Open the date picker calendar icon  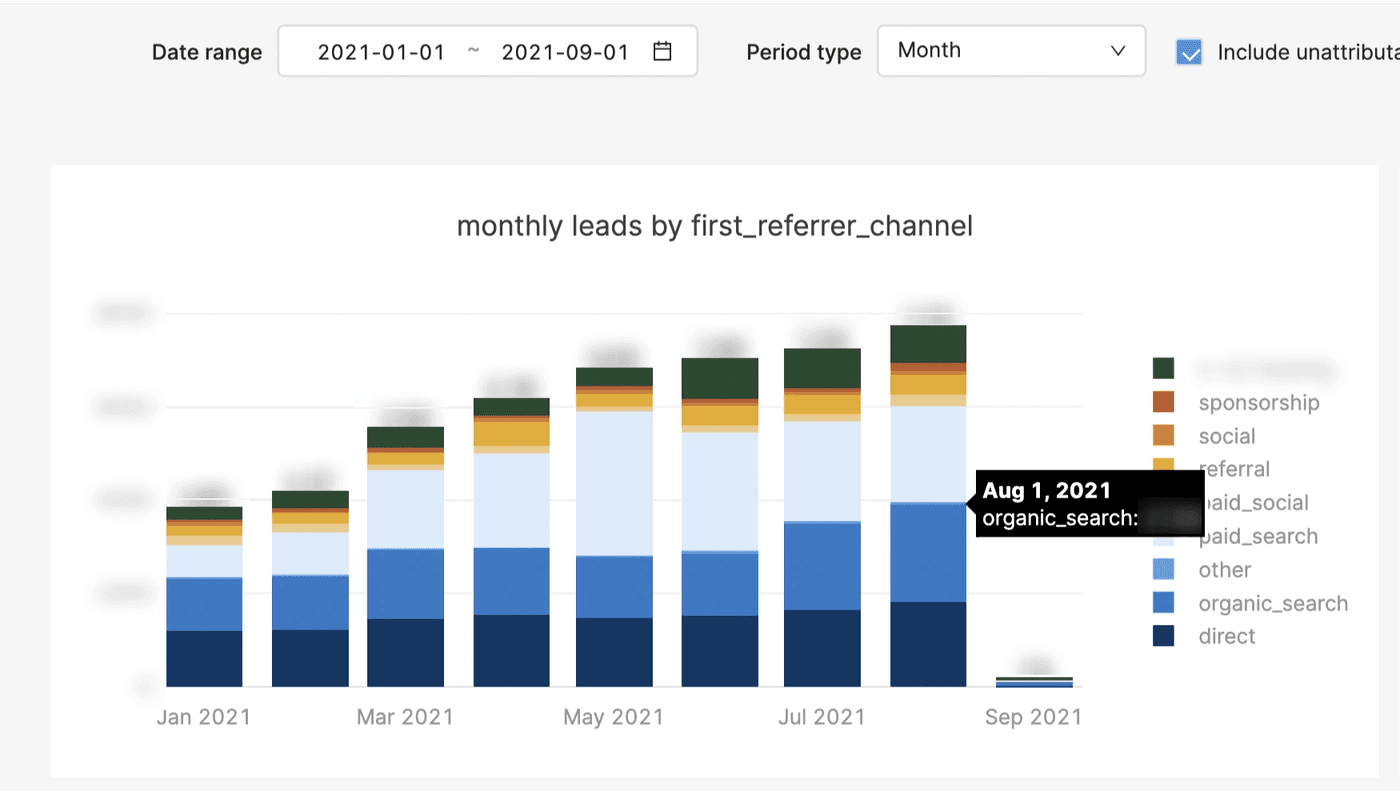click(661, 51)
